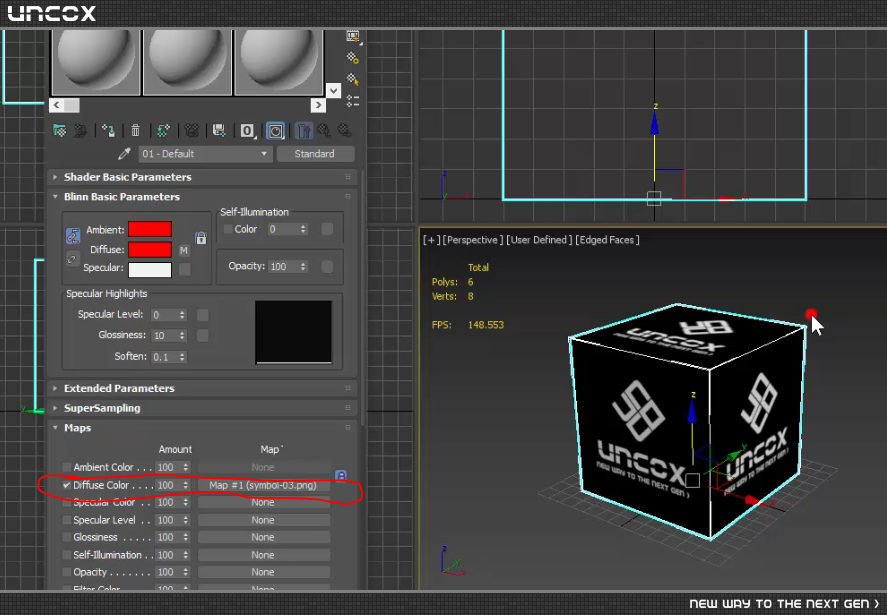
Task: Click Go Forward to Sibling icon
Action: 345,131
